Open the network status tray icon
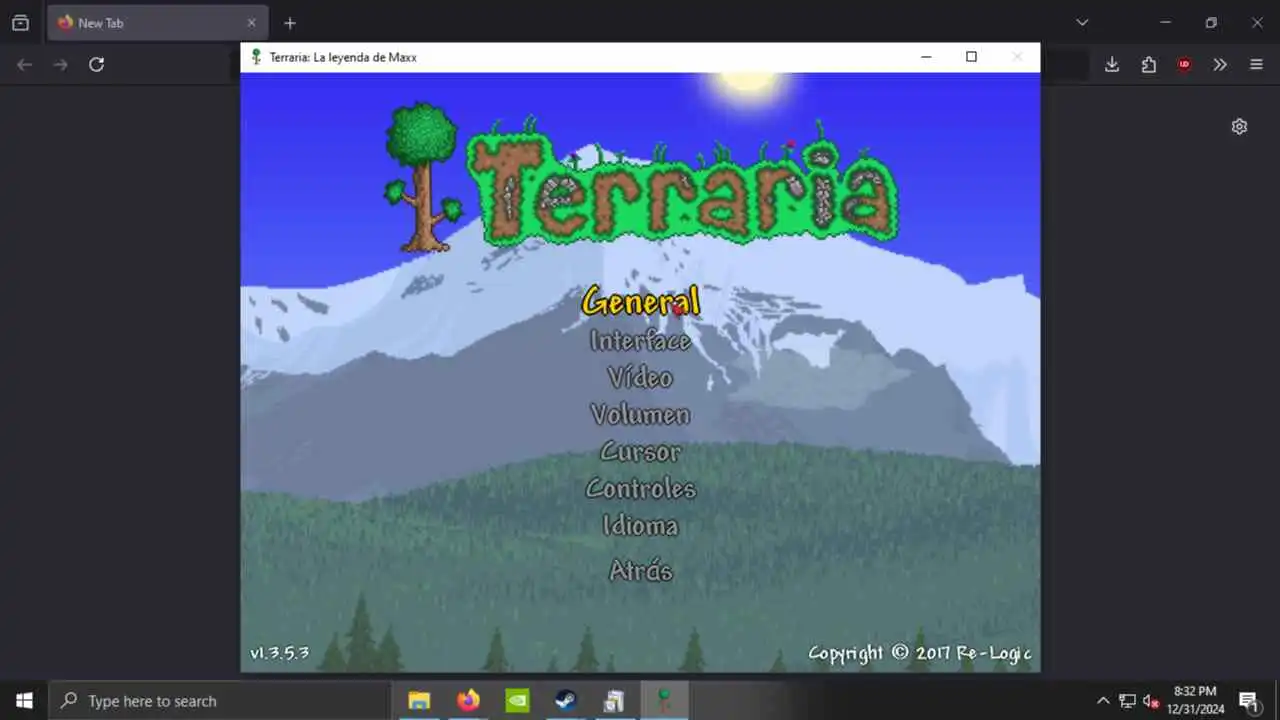The image size is (1280, 720). click(1127, 701)
